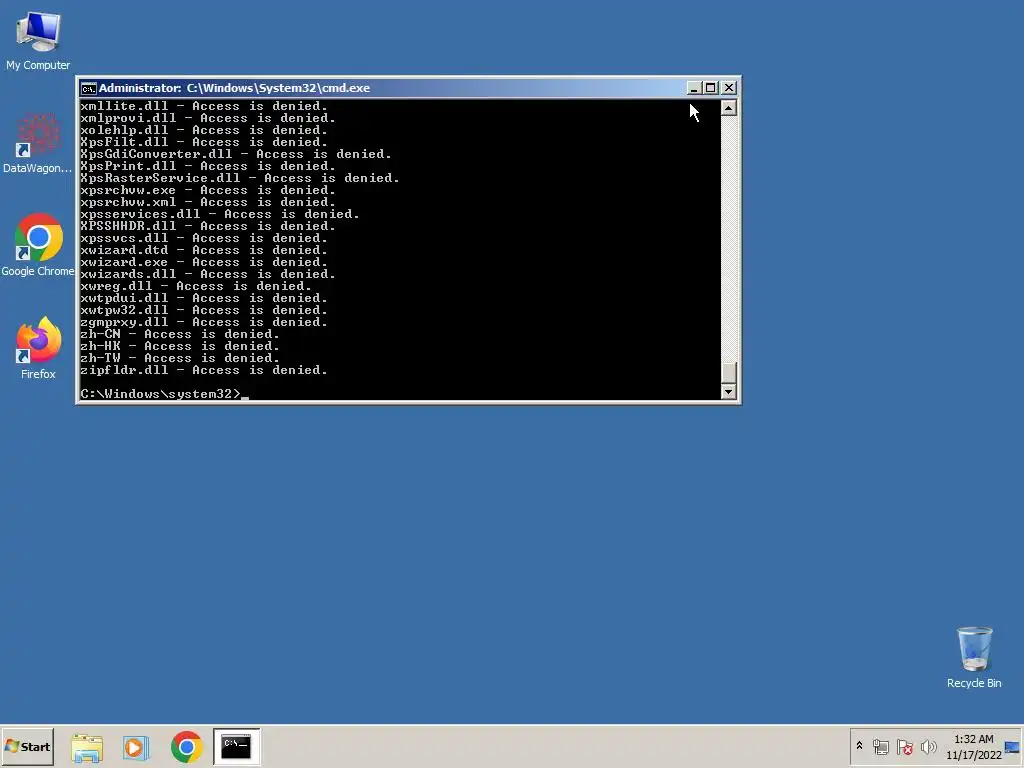The width and height of the screenshot is (1024, 768).
Task: Select the Google Chrome desktop shortcut
Action: tap(38, 246)
